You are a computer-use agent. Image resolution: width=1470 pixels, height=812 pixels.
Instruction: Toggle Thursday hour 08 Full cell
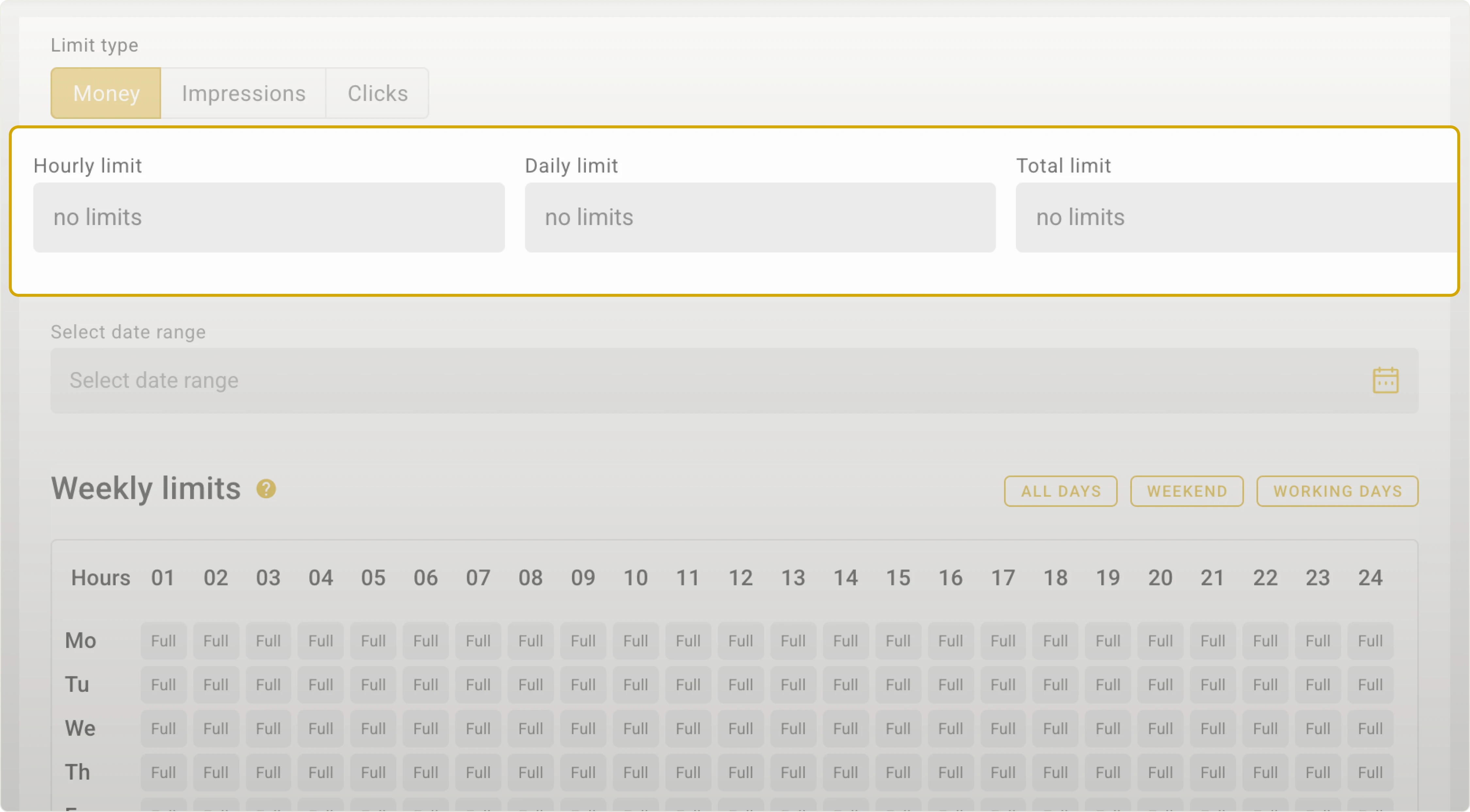pos(530,772)
